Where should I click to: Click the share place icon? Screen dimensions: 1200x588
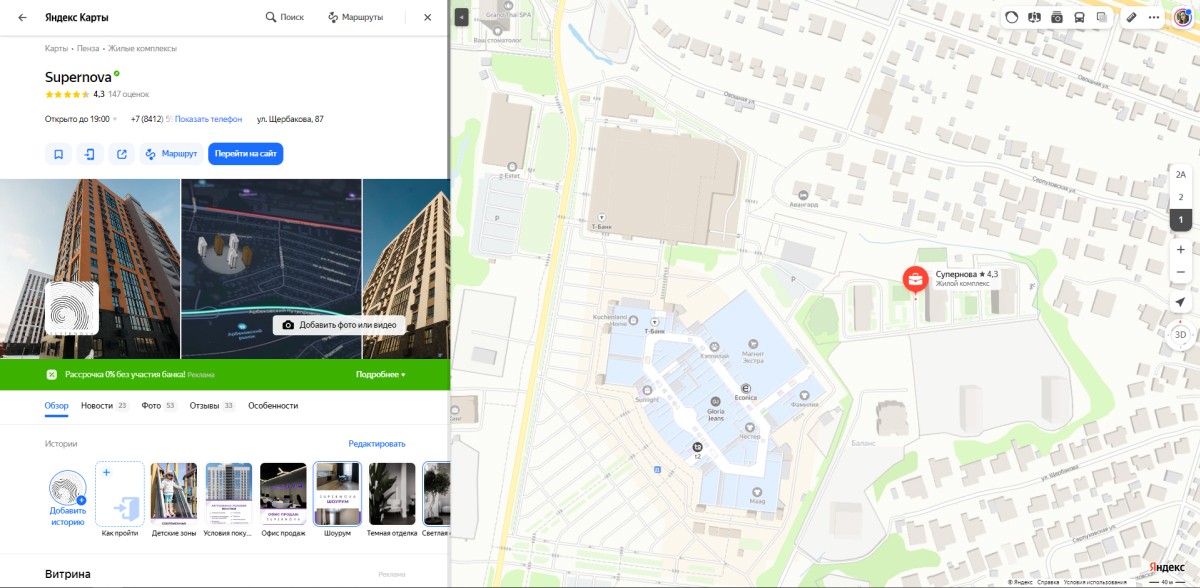(x=121, y=154)
